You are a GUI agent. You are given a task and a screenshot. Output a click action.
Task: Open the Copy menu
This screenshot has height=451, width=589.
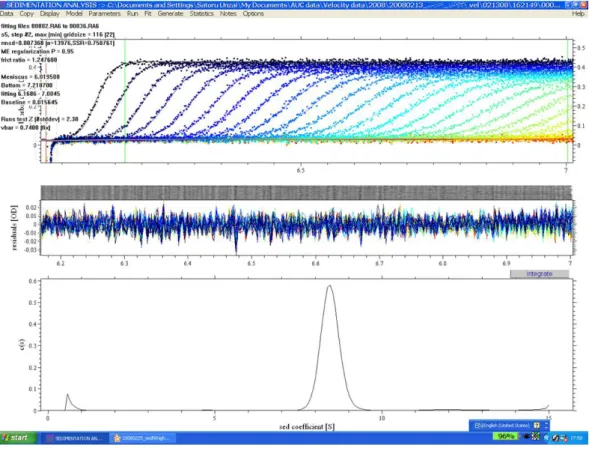[26, 14]
